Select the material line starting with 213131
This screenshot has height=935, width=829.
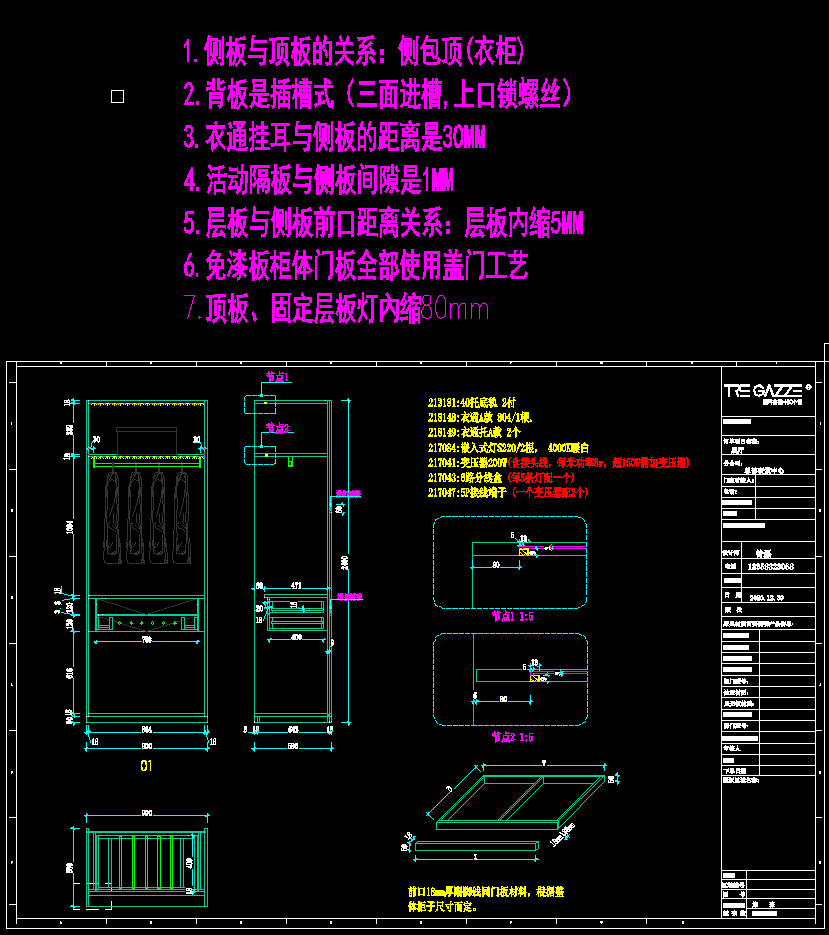pos(472,403)
